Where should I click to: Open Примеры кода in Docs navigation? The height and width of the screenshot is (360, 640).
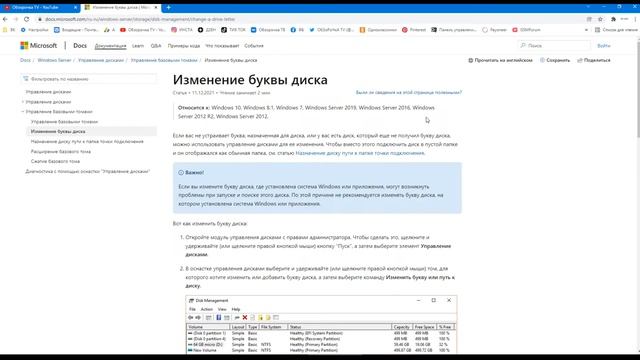pos(184,46)
